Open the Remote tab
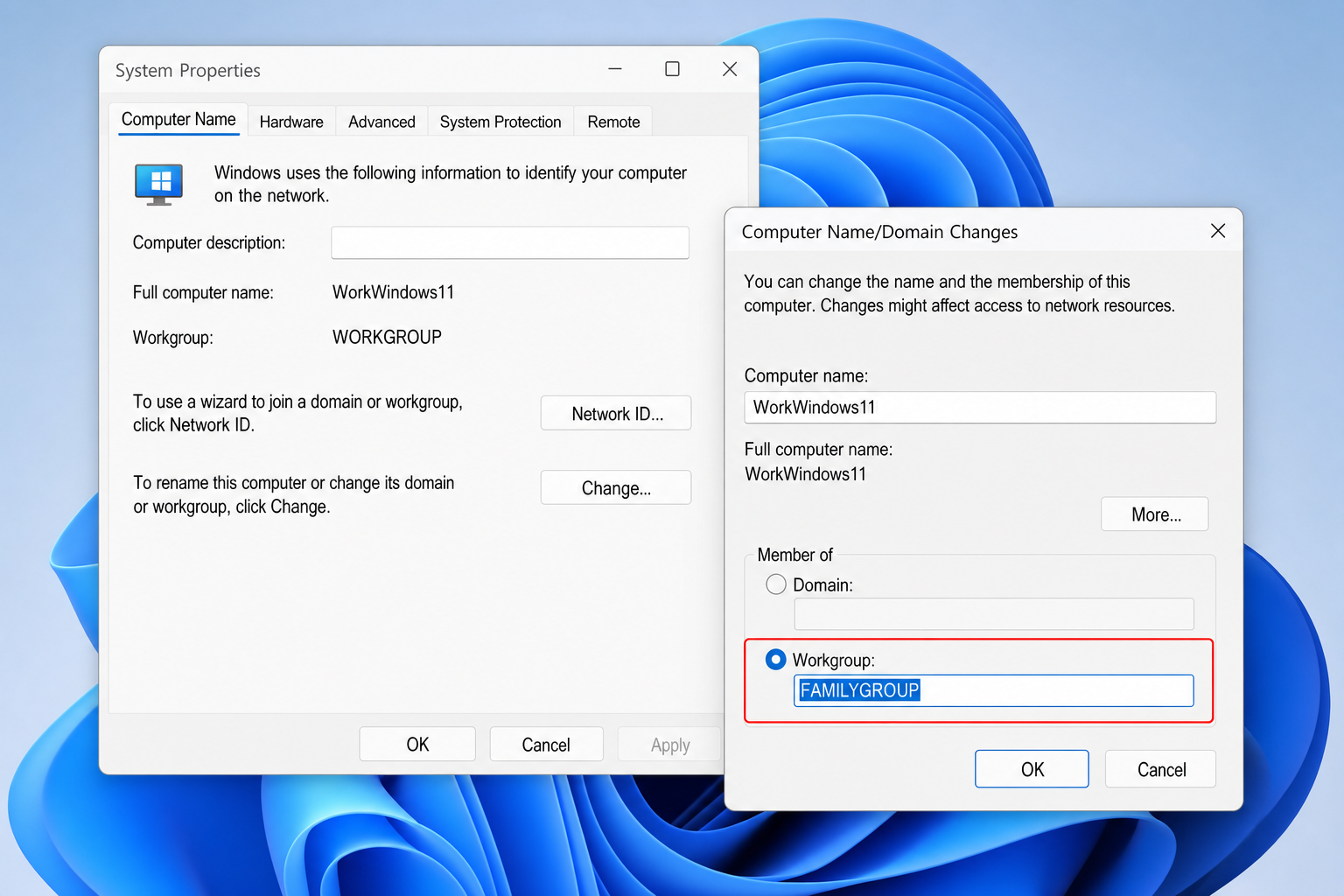The height and width of the screenshot is (896, 1344). [613, 122]
